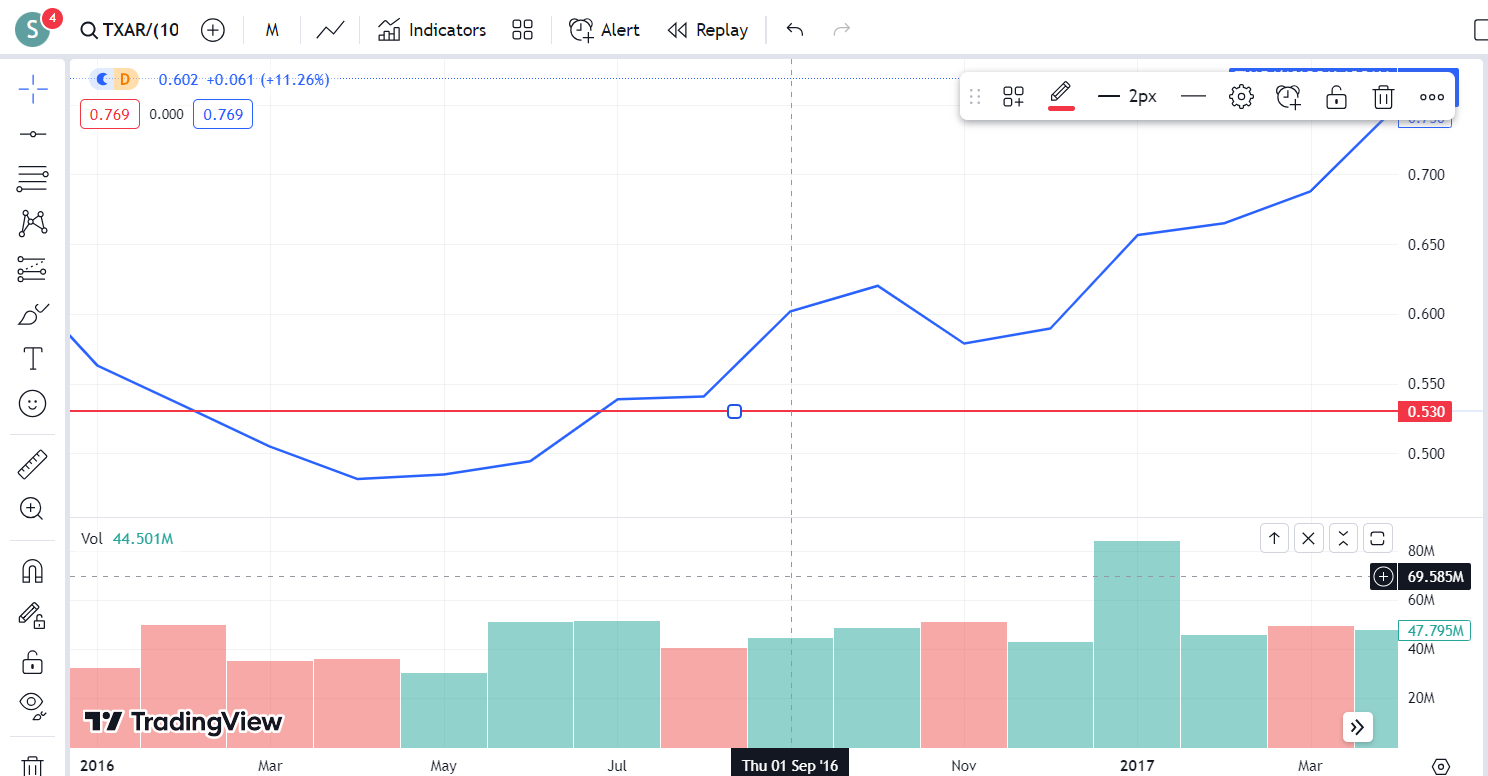This screenshot has width=1488, height=776.
Task: Click the 47.795M volume label
Action: coord(1435,631)
